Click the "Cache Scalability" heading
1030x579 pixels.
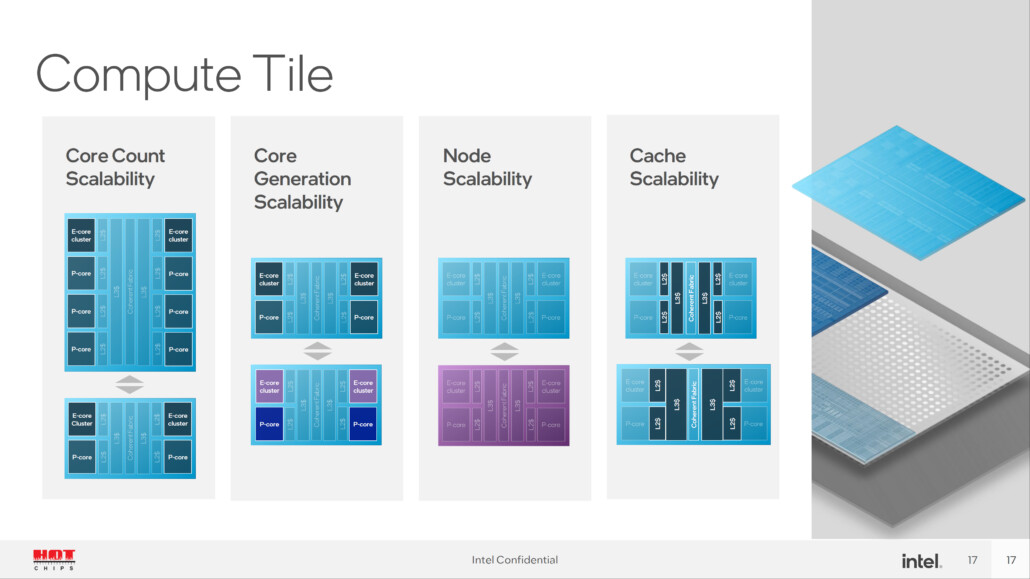tap(673, 167)
